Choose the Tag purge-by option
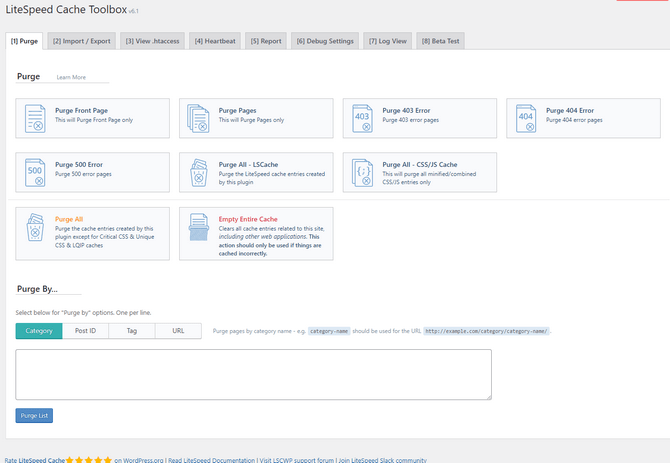 pyautogui.click(x=132, y=330)
